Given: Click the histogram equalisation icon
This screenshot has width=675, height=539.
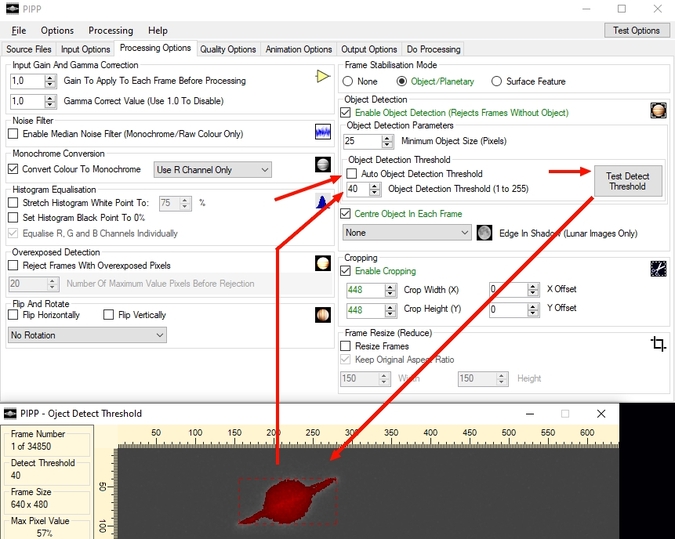Looking at the screenshot, I should [x=322, y=202].
